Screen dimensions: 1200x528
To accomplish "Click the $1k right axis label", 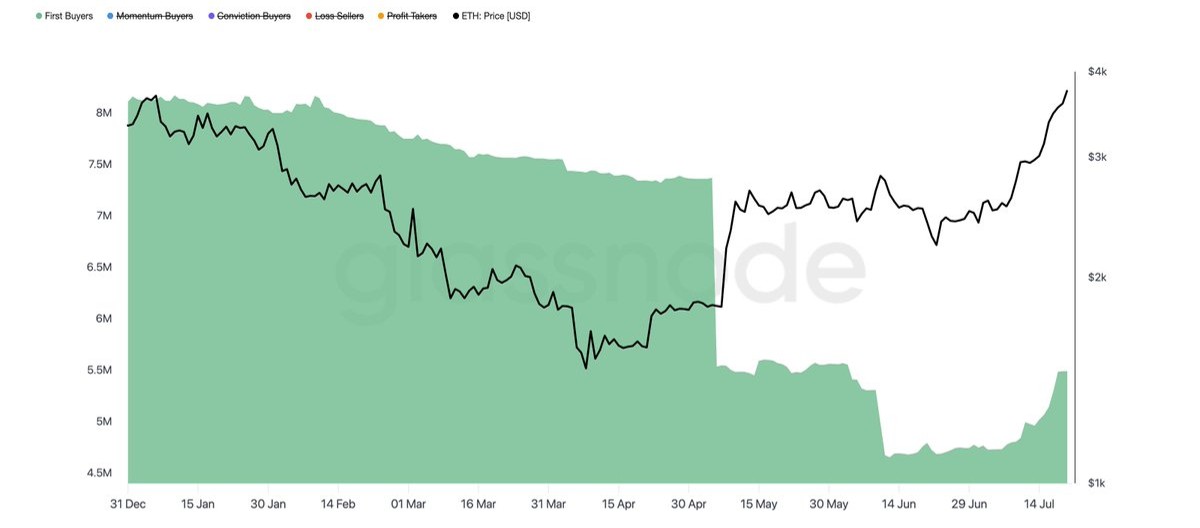I will coord(1097,483).
